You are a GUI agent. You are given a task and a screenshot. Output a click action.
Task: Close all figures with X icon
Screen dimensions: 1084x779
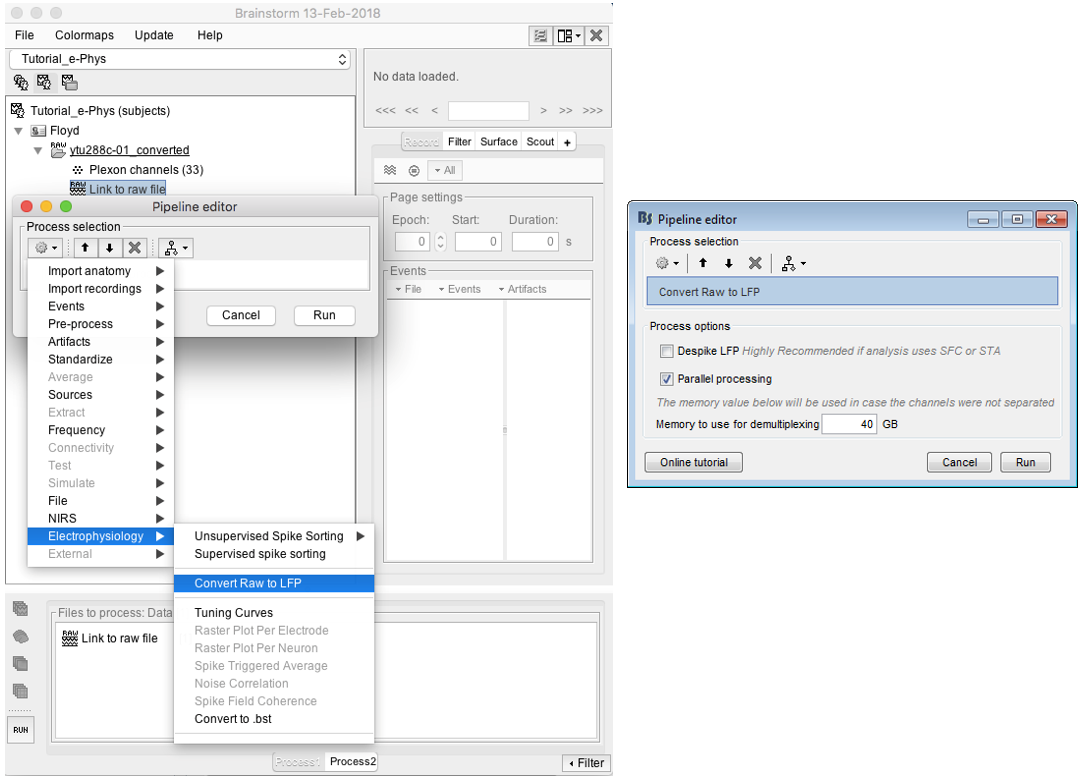[596, 36]
